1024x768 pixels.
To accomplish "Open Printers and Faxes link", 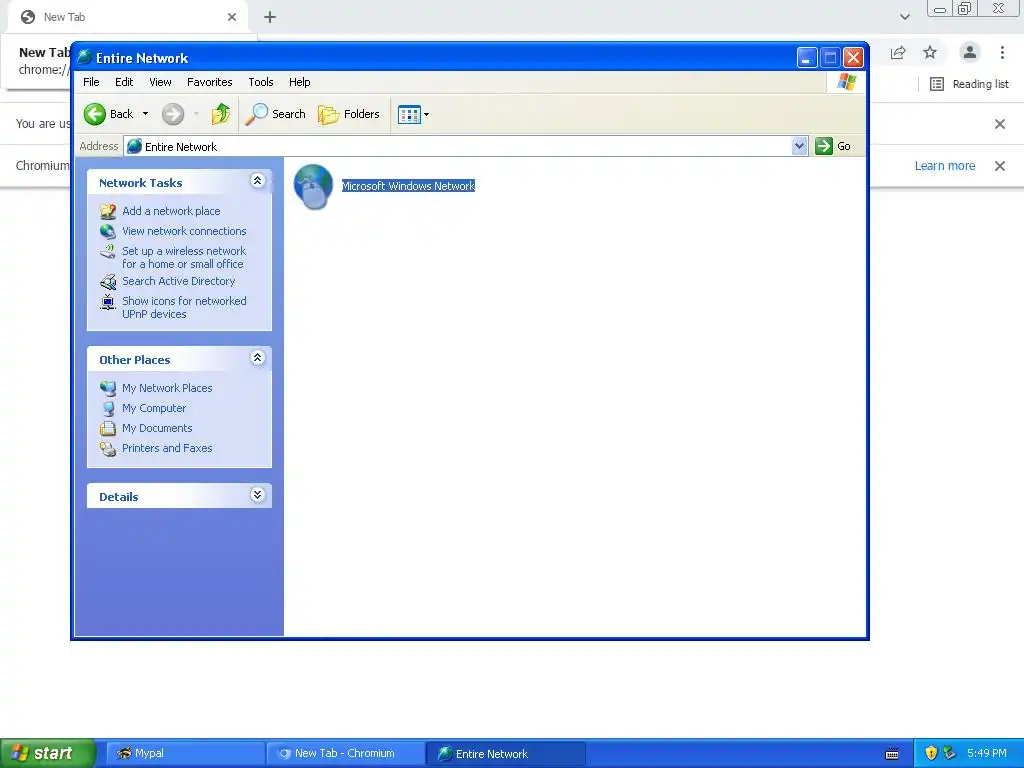I will click(167, 448).
